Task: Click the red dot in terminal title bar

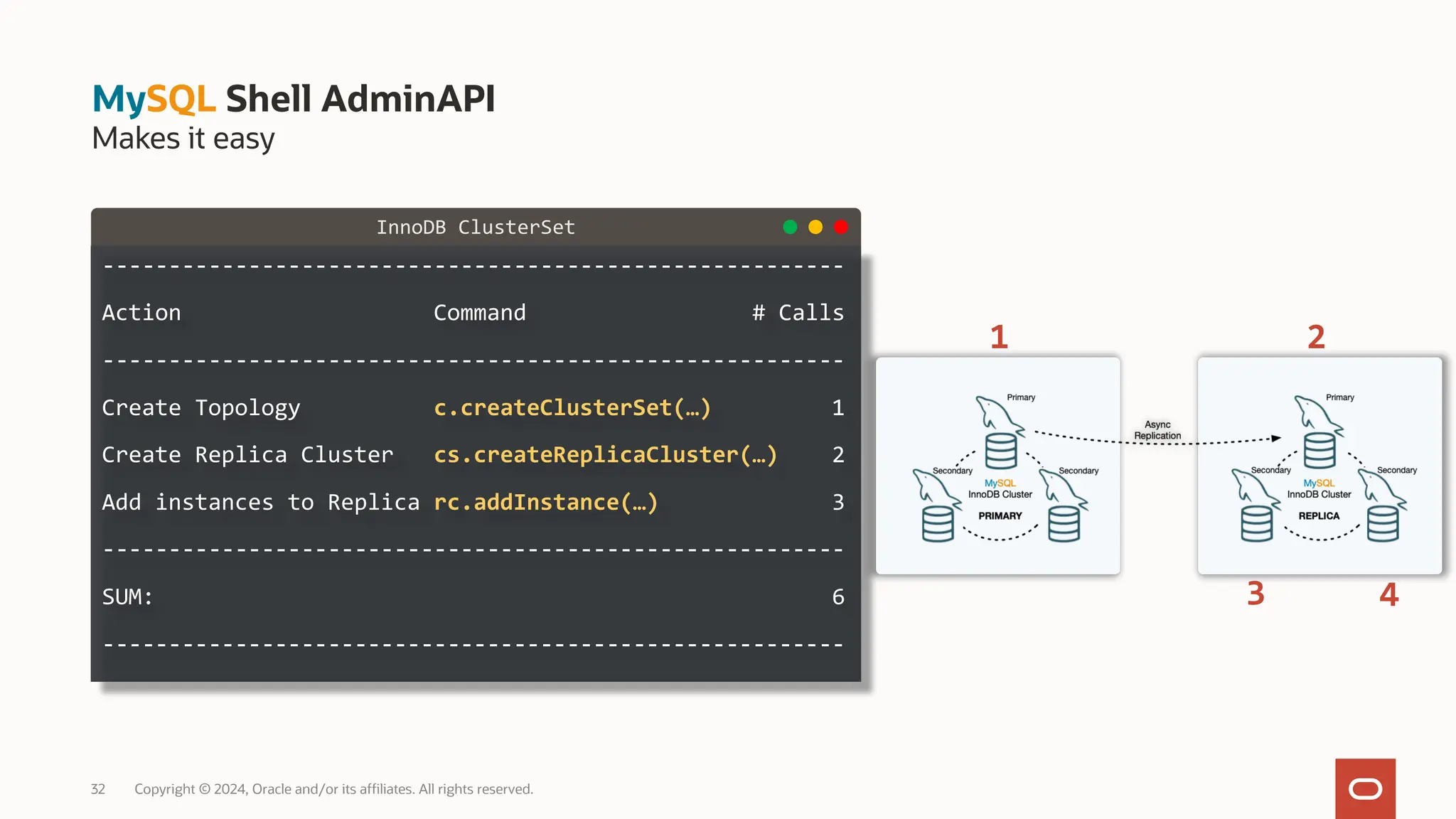Action: (x=841, y=227)
